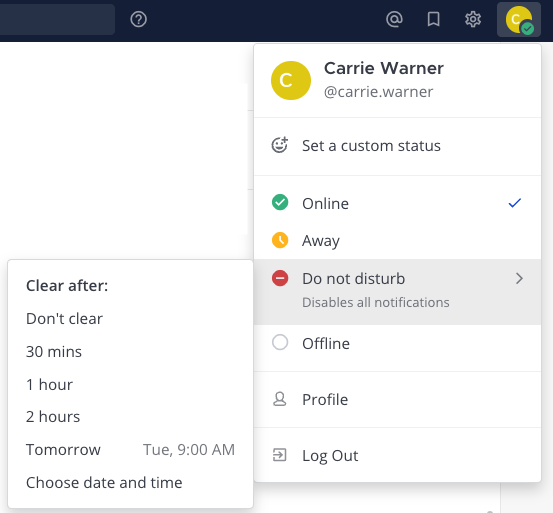Open saved posts bookmark icon
Screen dimensions: 553x513
click(x=433, y=19)
